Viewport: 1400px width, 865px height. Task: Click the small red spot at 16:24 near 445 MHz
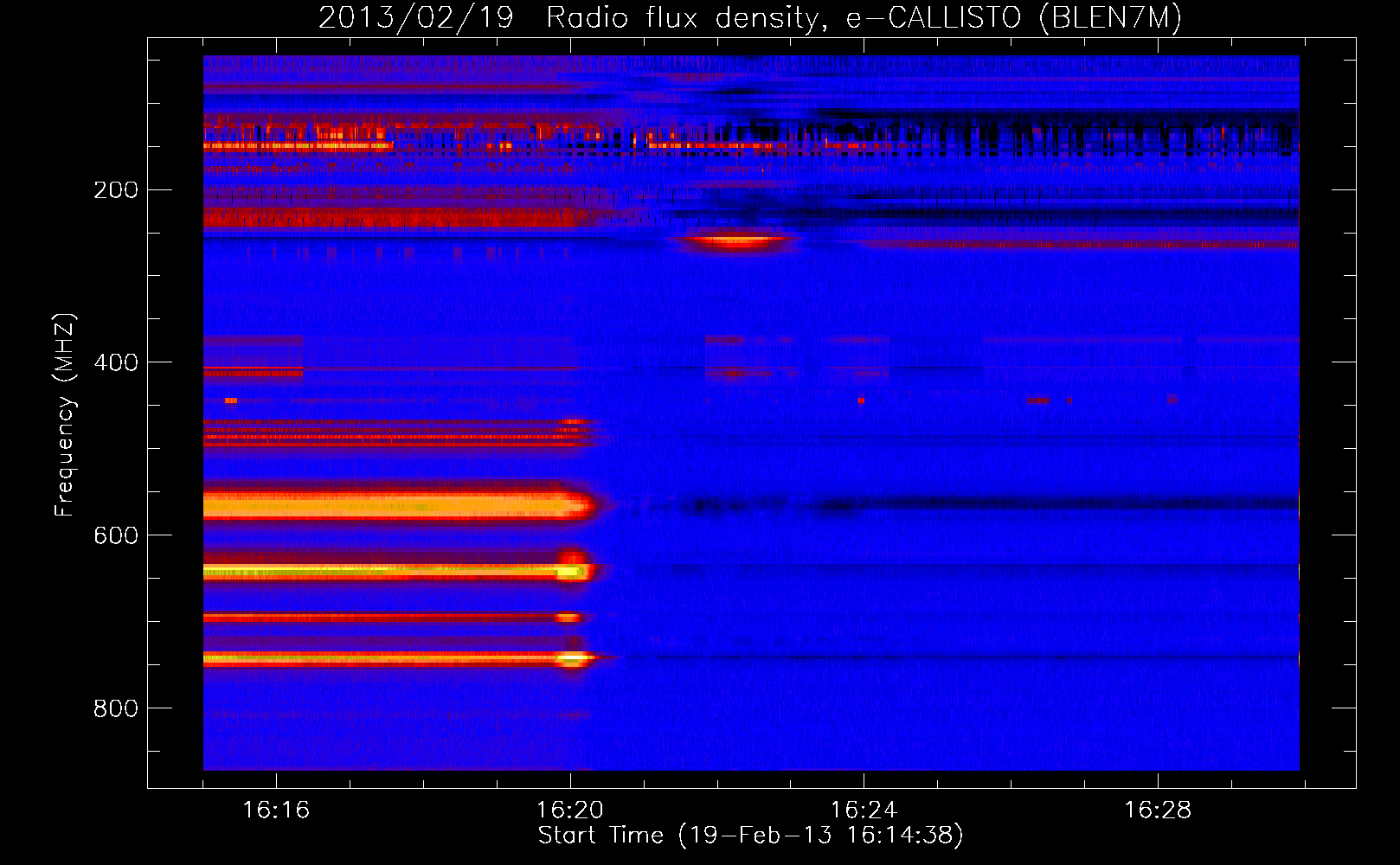[x=861, y=400]
